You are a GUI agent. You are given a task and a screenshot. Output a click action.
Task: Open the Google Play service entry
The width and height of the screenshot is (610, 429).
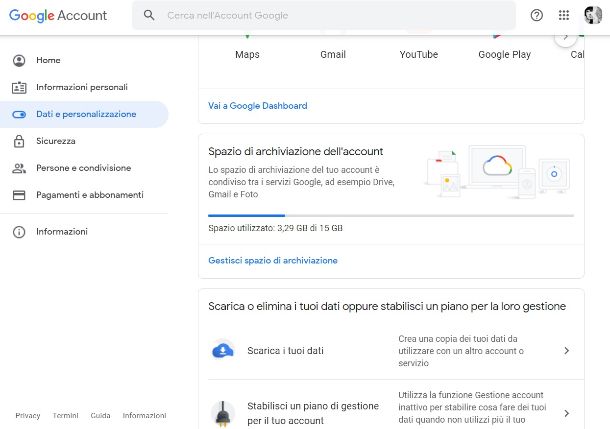pos(505,54)
